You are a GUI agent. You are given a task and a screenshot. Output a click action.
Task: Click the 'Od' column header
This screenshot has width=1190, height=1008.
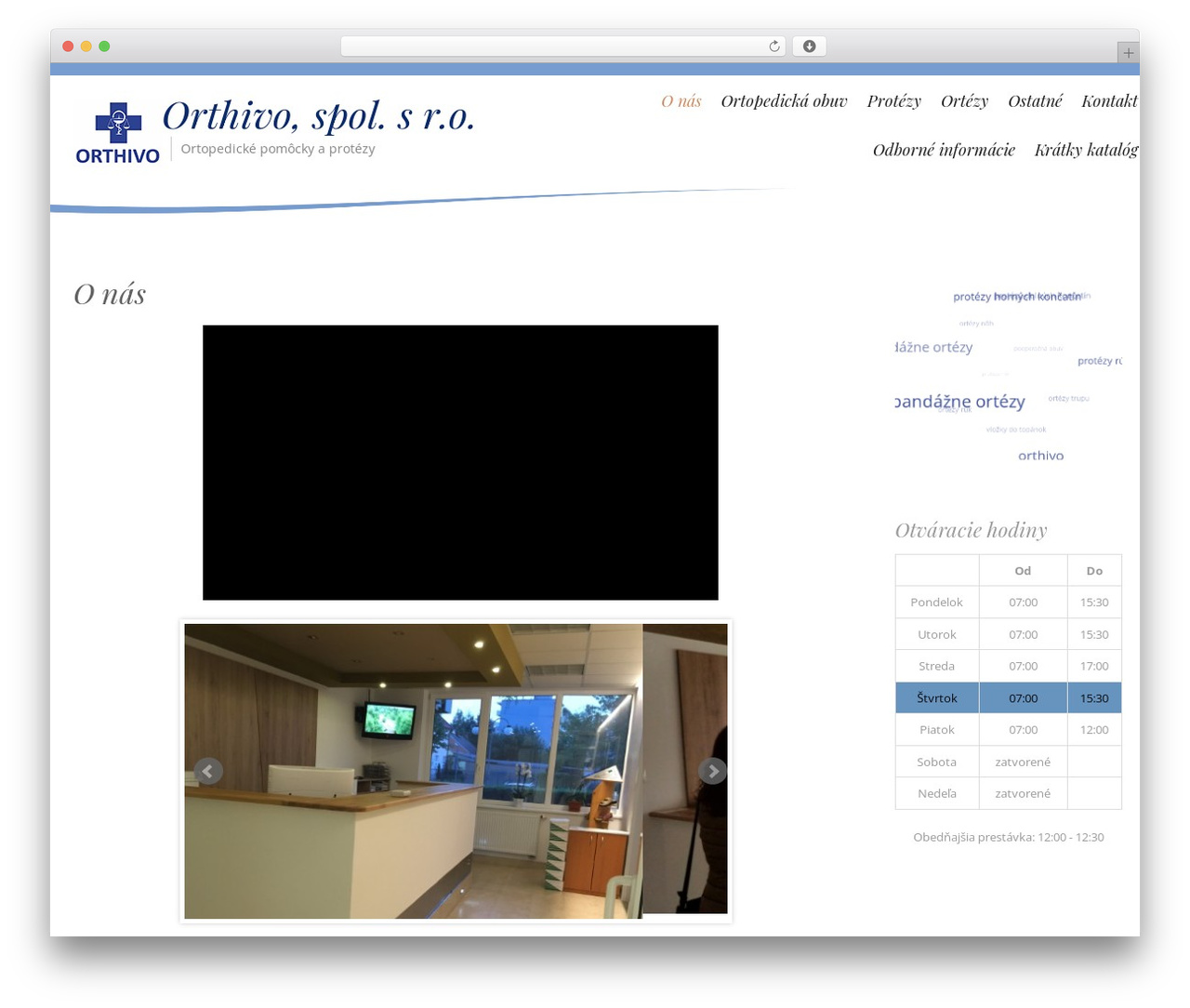(1023, 571)
